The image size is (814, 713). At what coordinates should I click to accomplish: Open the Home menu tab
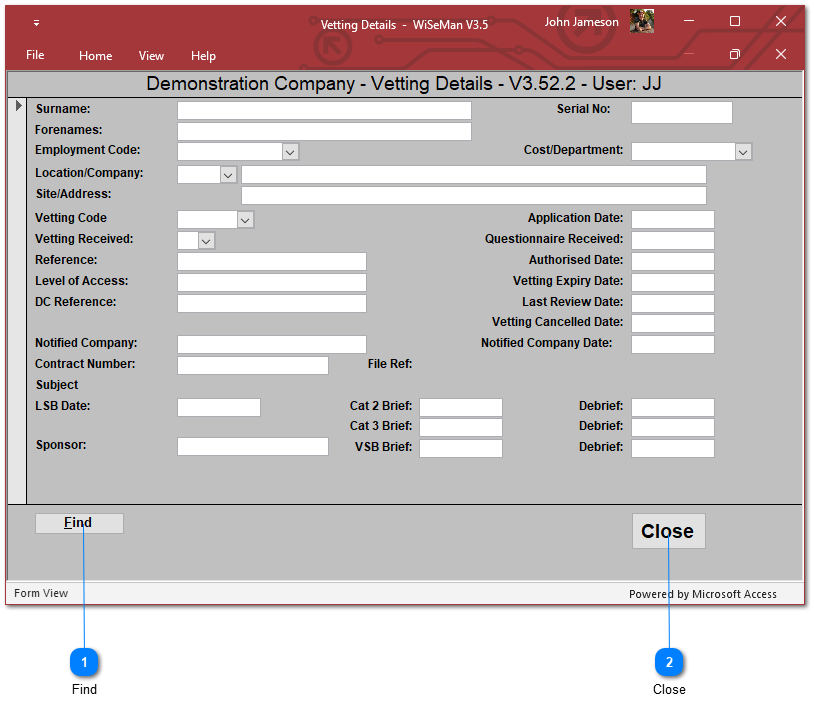pyautogui.click(x=95, y=56)
